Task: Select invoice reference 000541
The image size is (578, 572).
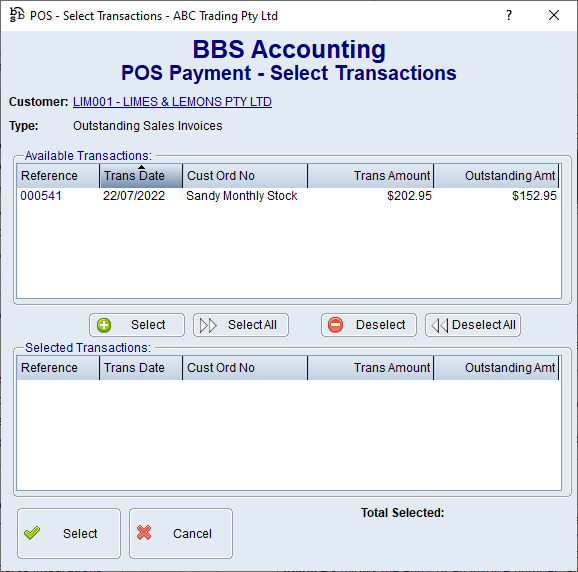Action: point(41,196)
